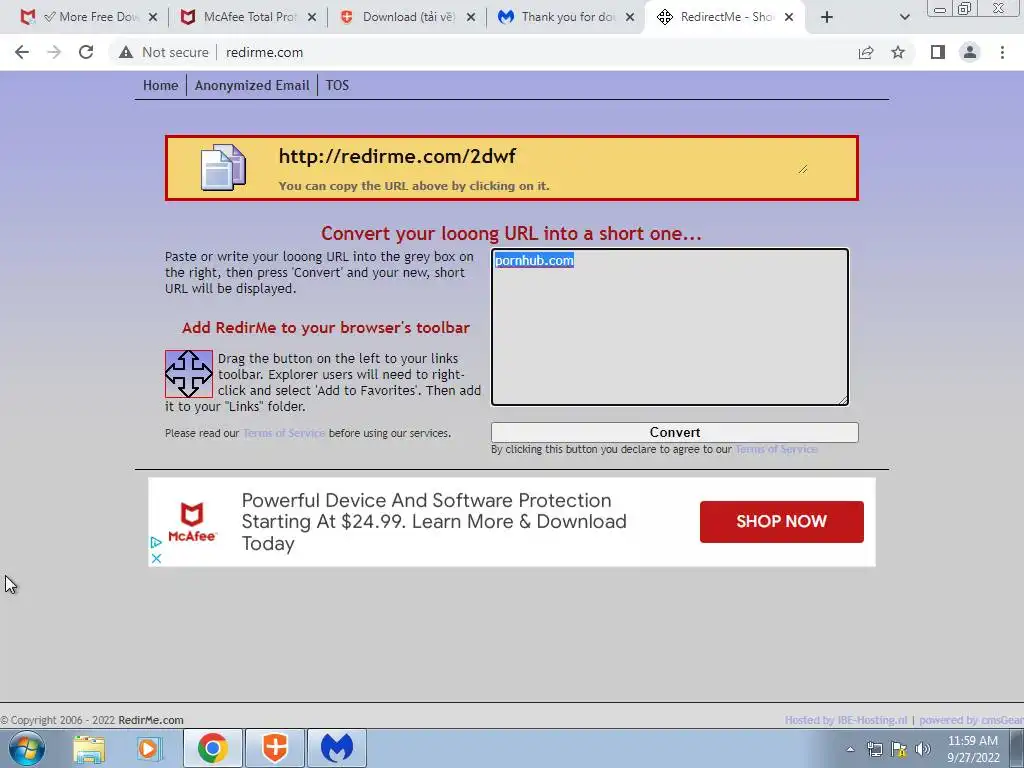Click the Not secure warning icon
Viewport: 1024px width, 768px height.
pos(126,52)
